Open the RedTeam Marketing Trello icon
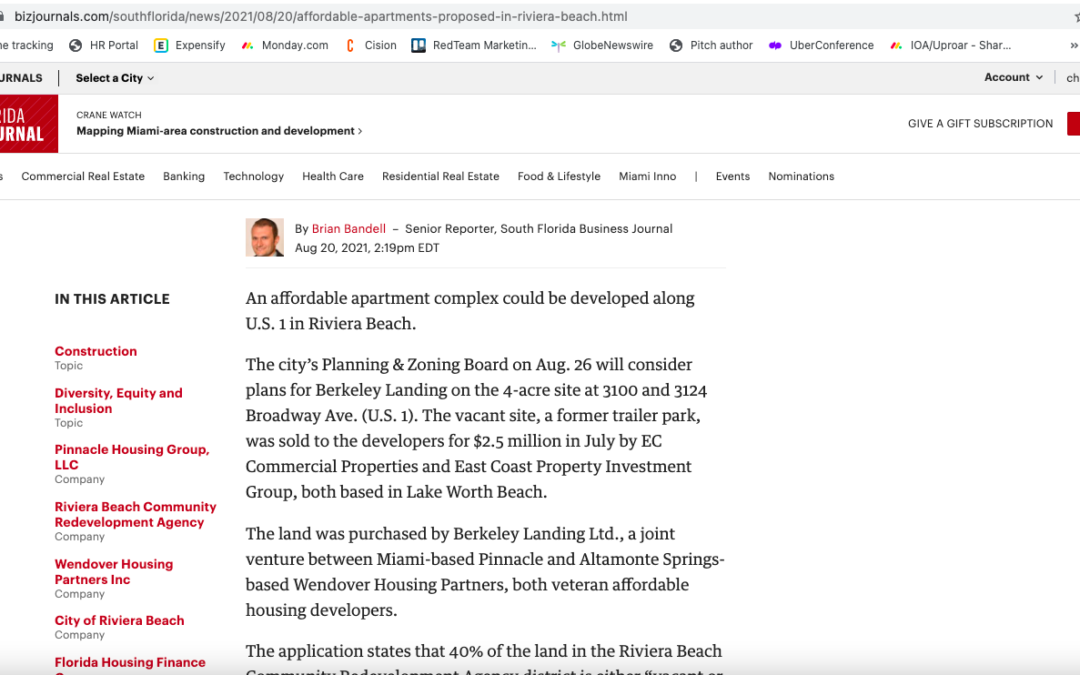This screenshot has width=1080, height=675. (418, 45)
